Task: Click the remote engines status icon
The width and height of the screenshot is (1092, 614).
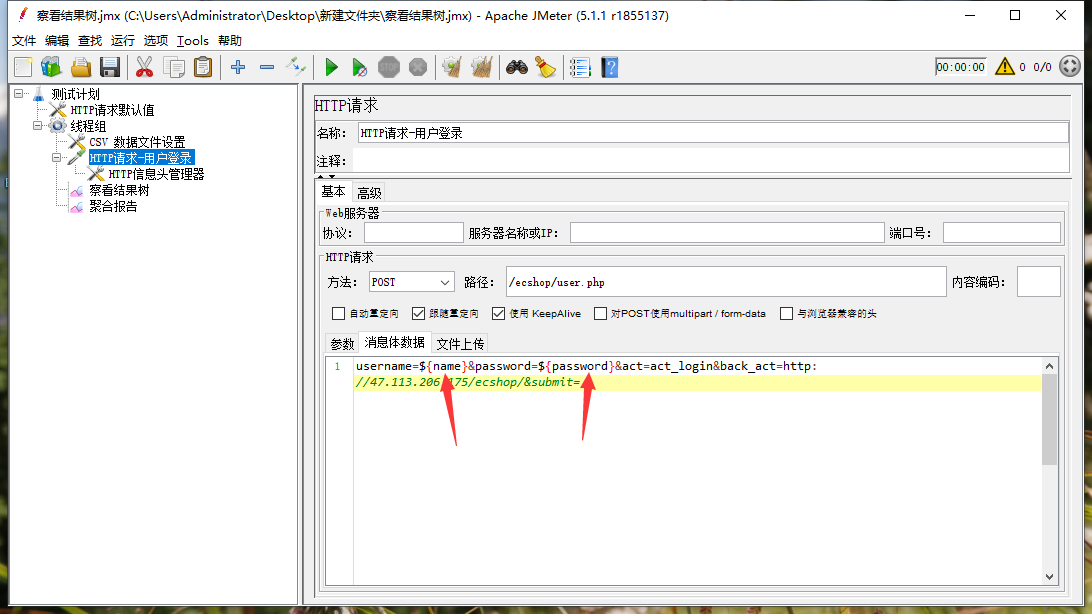Action: pos(1070,67)
